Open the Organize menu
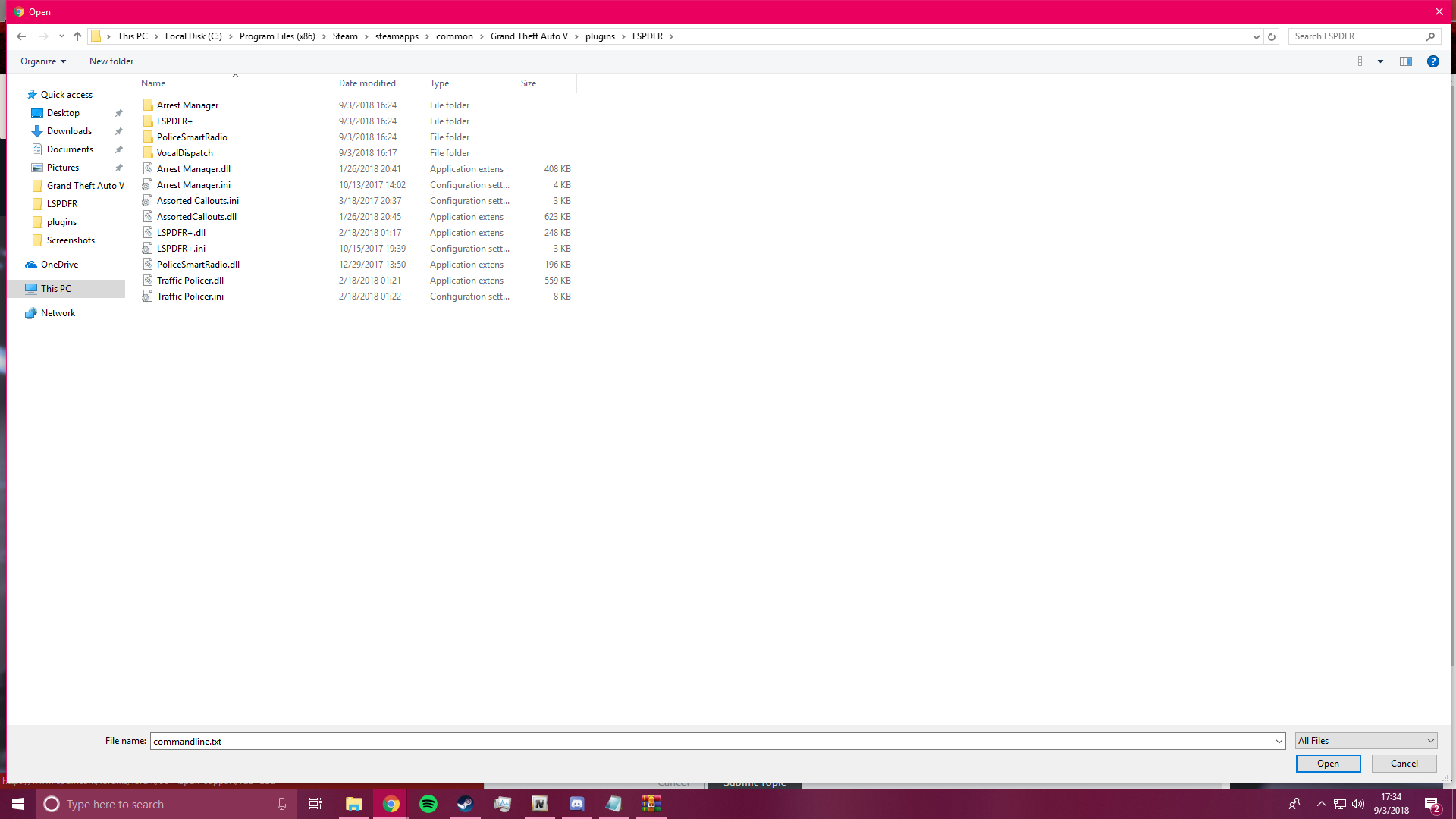Viewport: 1456px width, 819px height. tap(43, 61)
